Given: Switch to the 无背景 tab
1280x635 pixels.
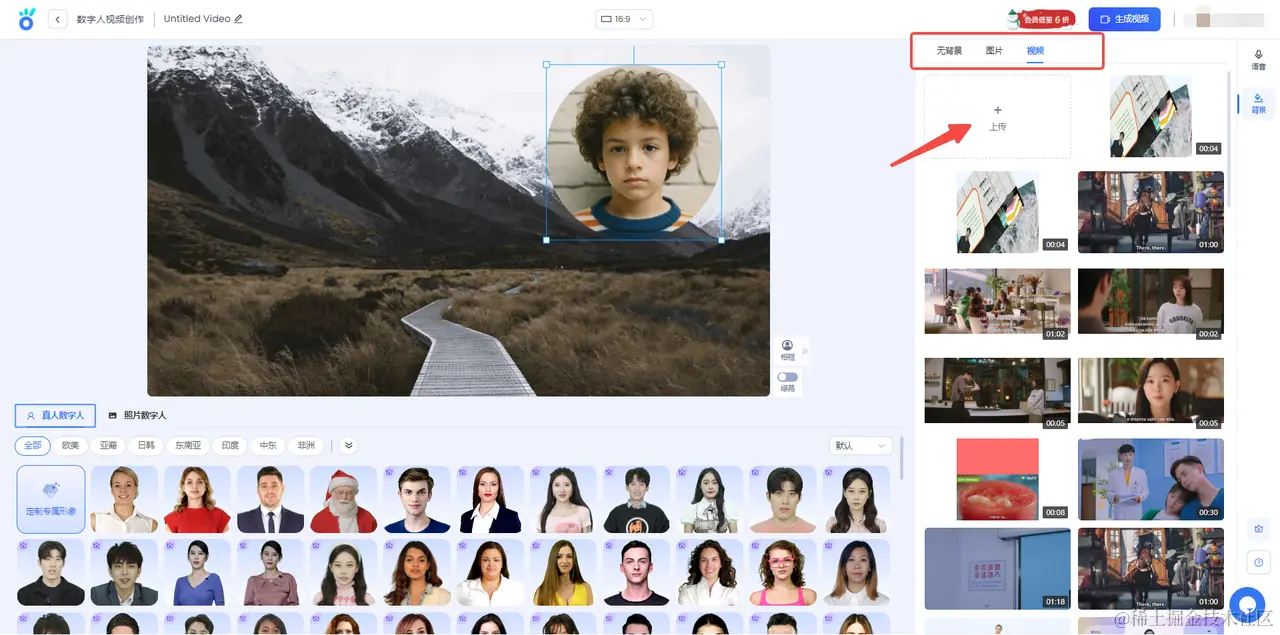Looking at the screenshot, I should pos(949,51).
